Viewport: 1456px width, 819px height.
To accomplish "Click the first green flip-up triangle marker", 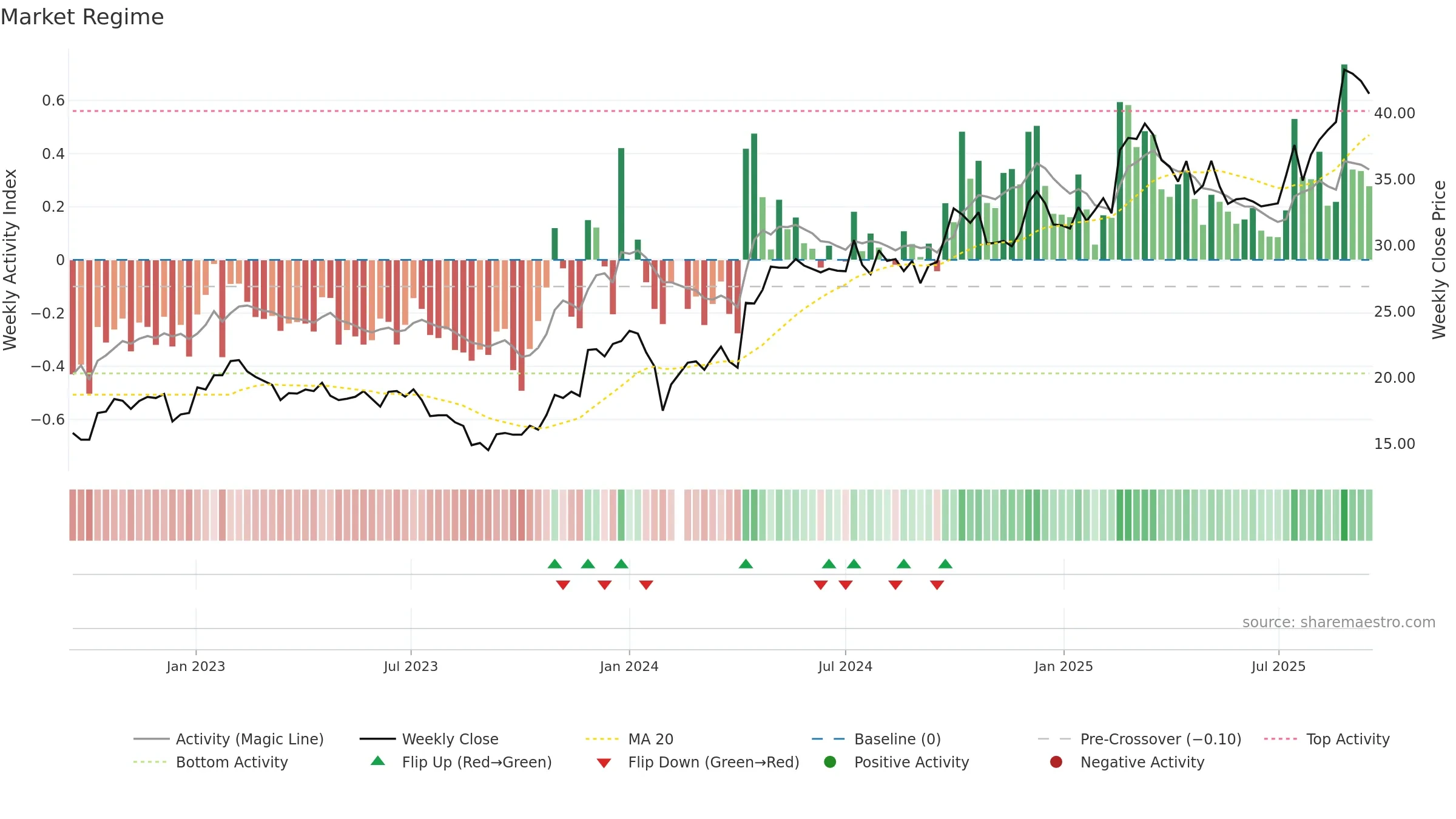I will coord(554,564).
